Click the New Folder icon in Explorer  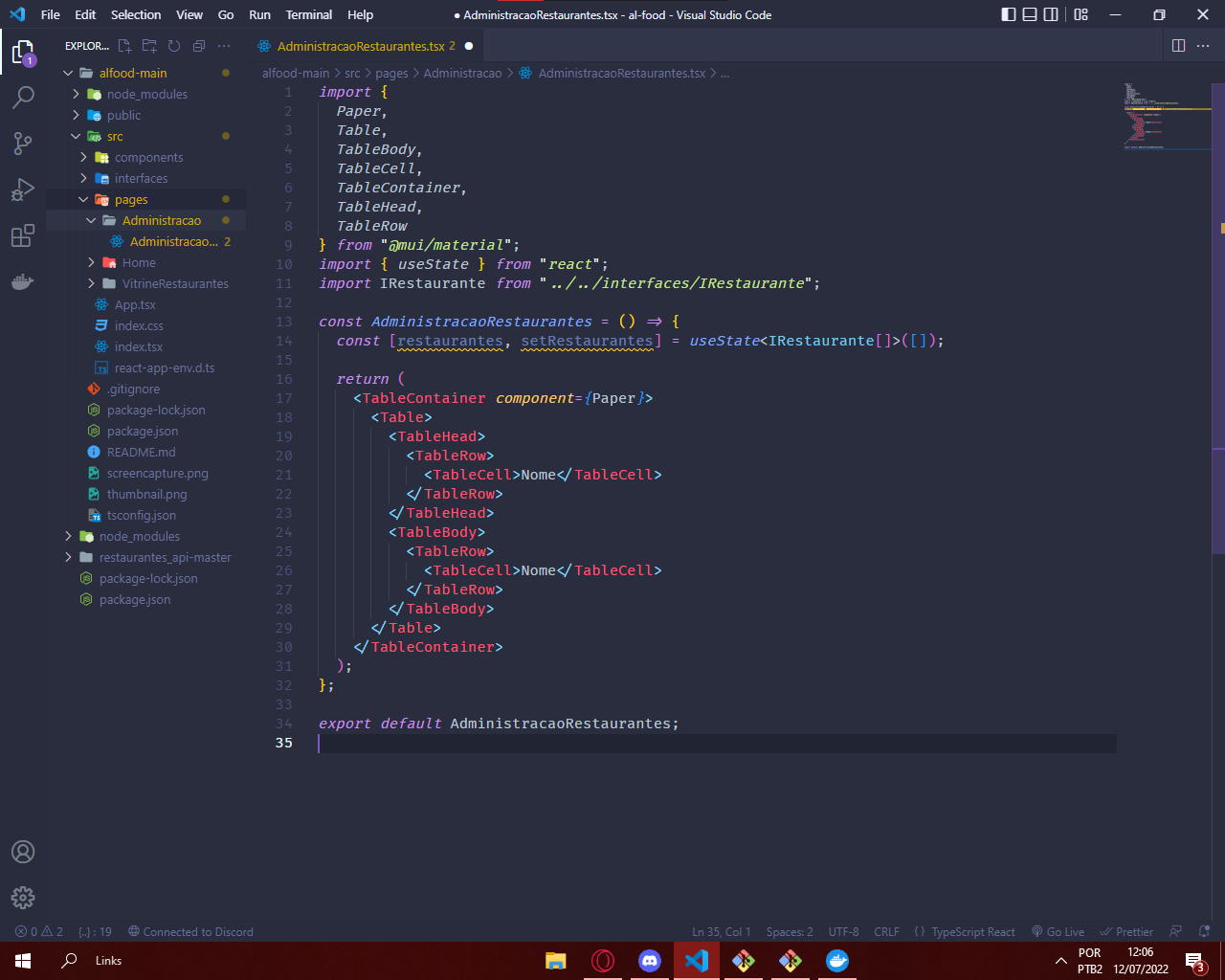[149, 46]
